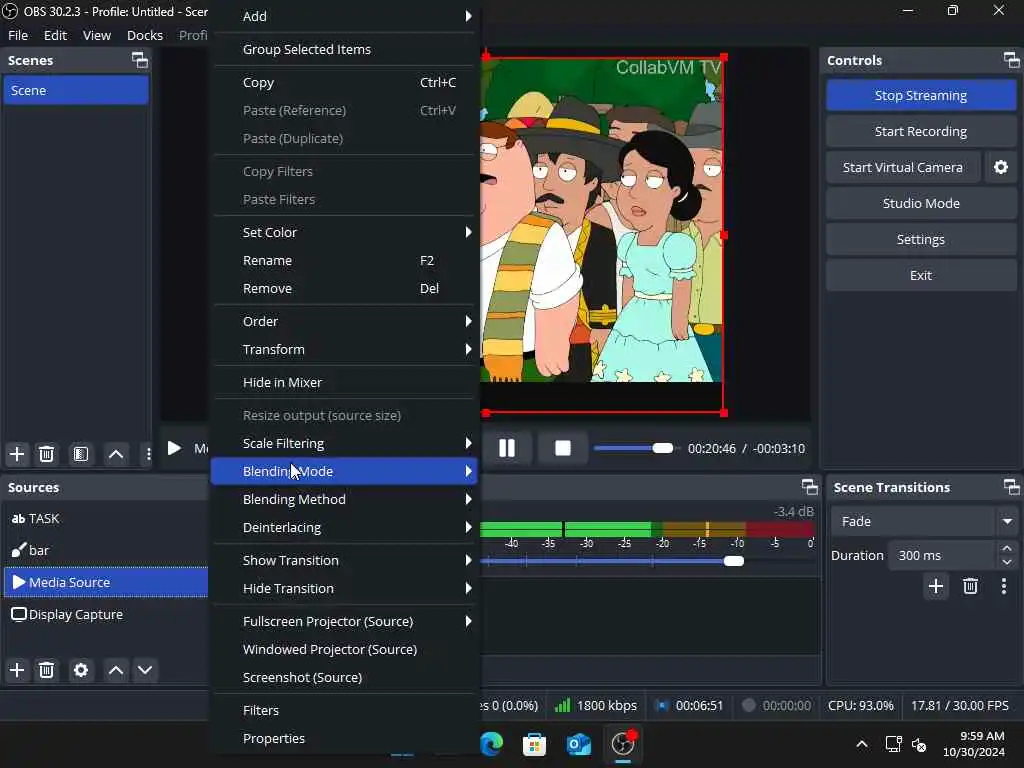Stop the media source playback
Screen dimensions: 1024x768
point(563,448)
